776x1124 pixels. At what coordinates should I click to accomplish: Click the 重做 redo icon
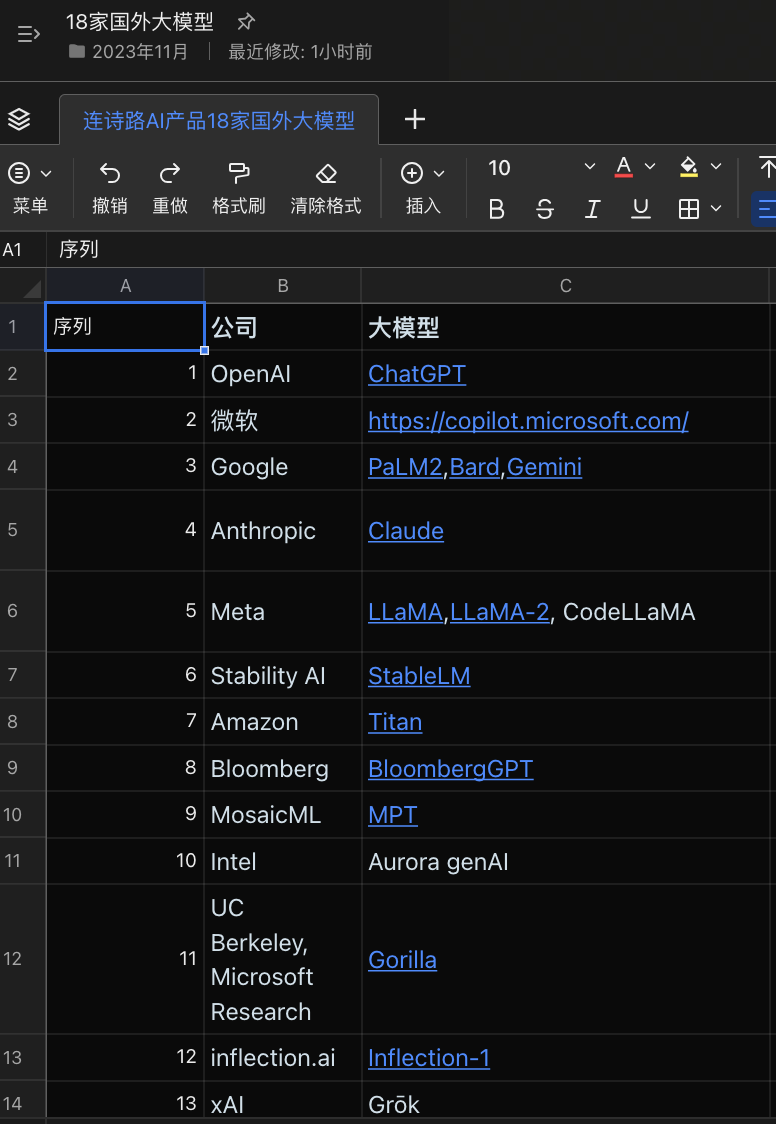[170, 173]
